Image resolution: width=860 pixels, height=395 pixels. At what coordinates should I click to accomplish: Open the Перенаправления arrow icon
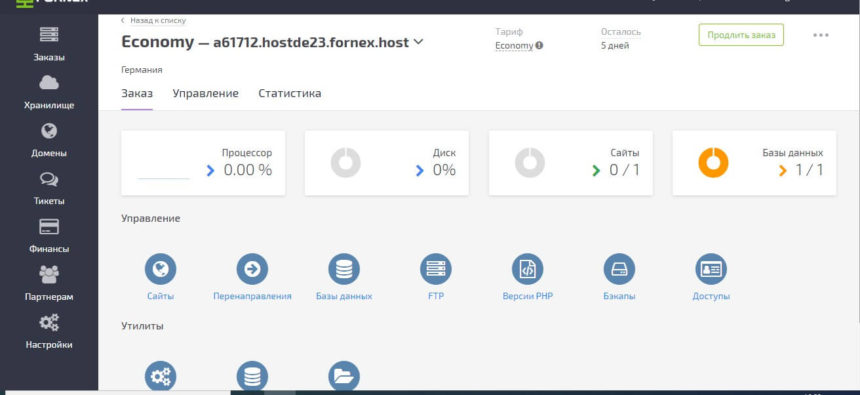(252, 269)
